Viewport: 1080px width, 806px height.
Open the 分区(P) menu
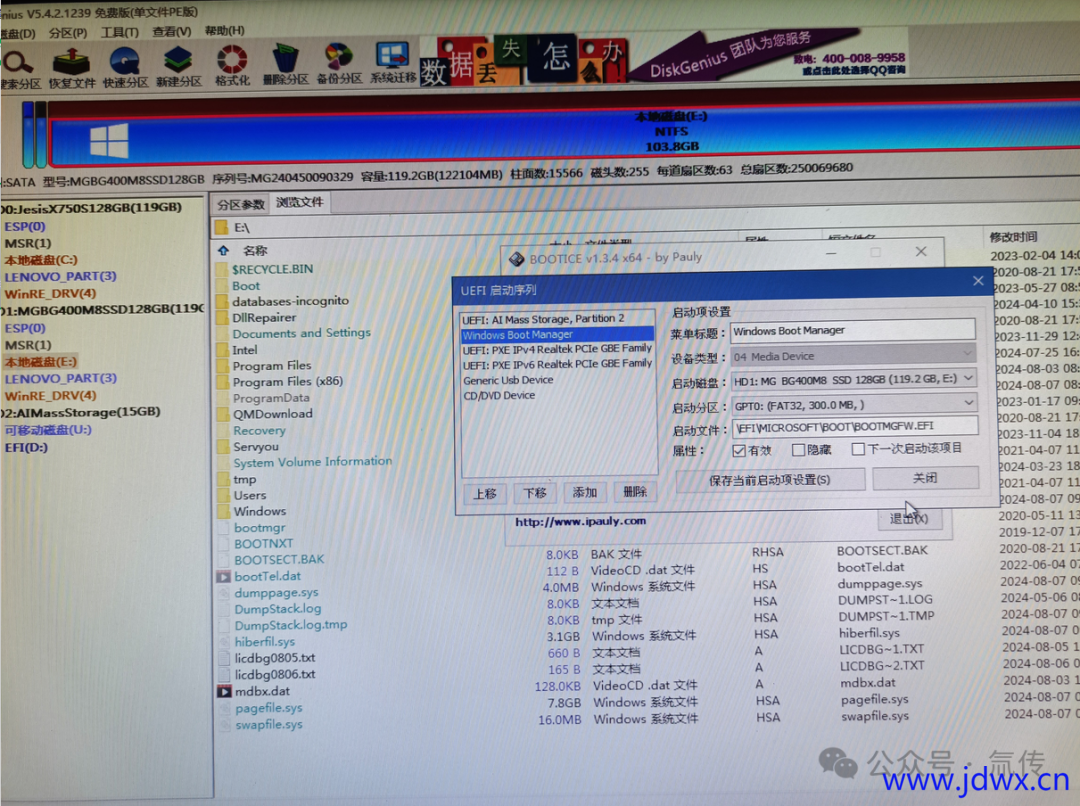[68, 33]
